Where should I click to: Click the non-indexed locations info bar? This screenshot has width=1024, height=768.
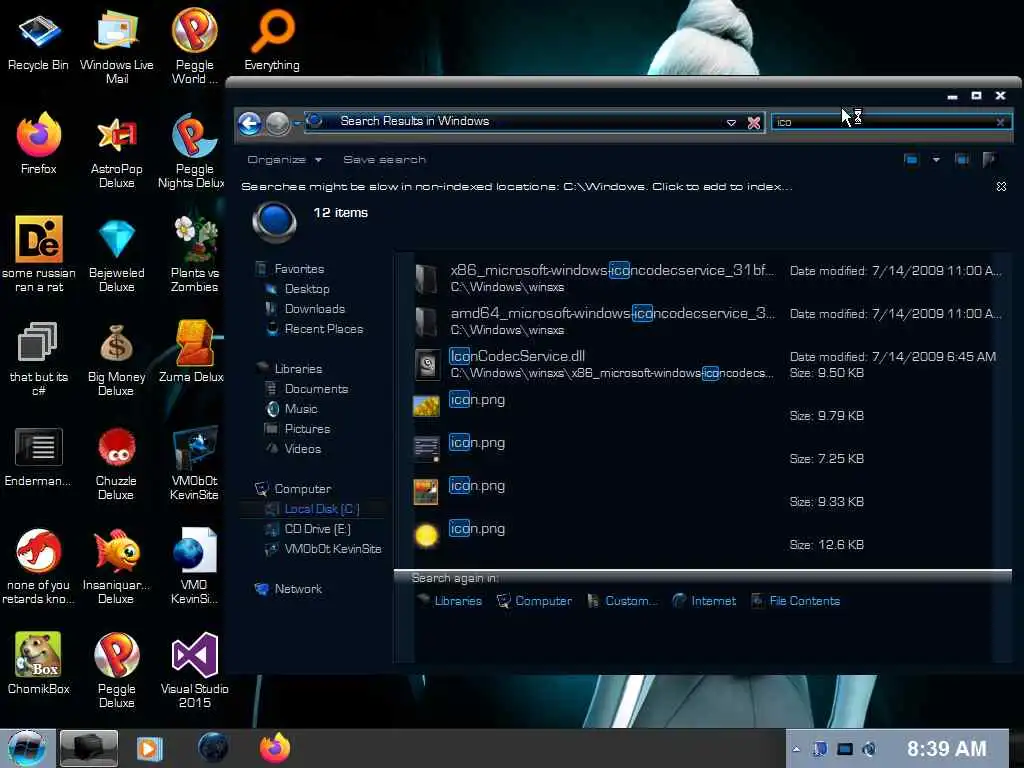point(517,187)
